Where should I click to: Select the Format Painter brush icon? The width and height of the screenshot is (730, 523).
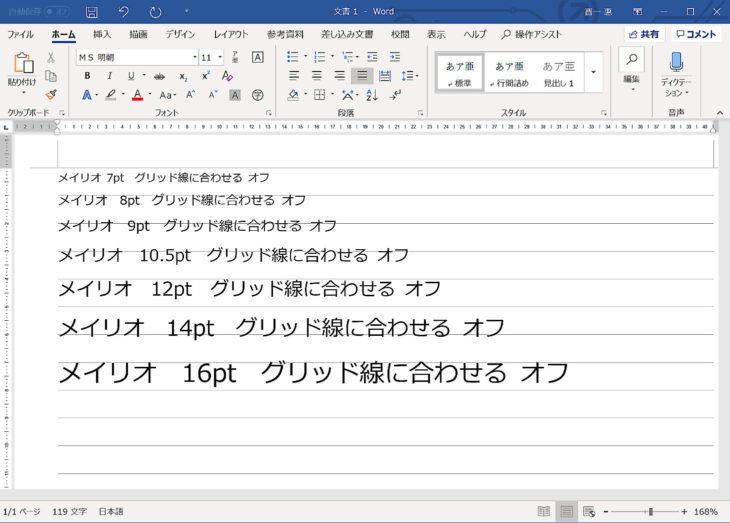click(x=51, y=95)
